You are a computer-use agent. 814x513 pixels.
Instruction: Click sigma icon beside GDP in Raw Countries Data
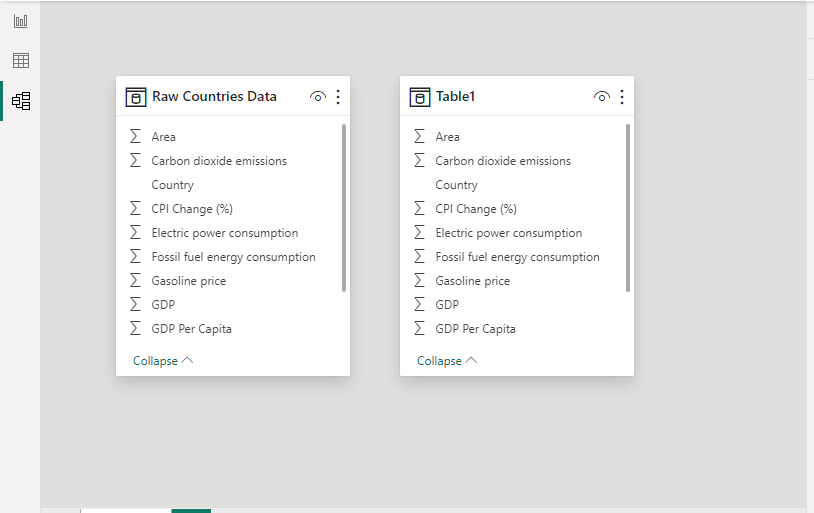135,304
